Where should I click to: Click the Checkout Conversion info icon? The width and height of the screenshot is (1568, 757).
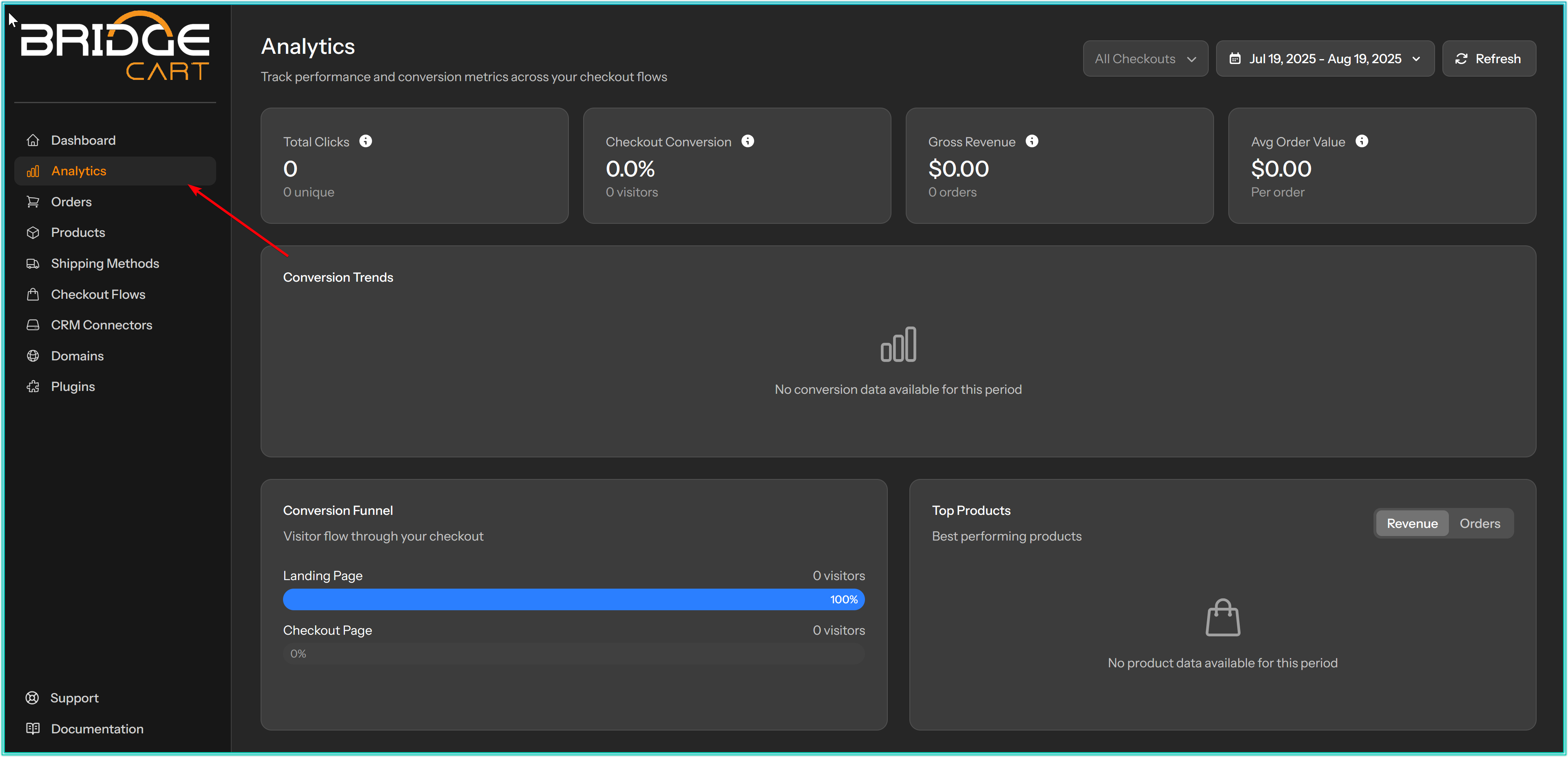click(x=748, y=141)
